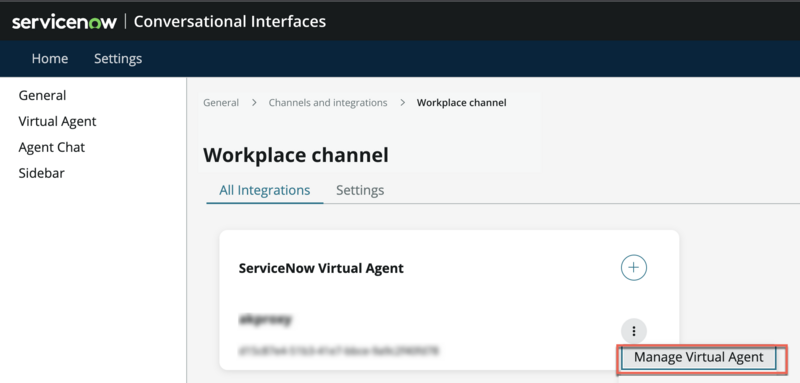This screenshot has height=383, width=800.
Task: Switch to All Integrations tab
Action: (265, 190)
